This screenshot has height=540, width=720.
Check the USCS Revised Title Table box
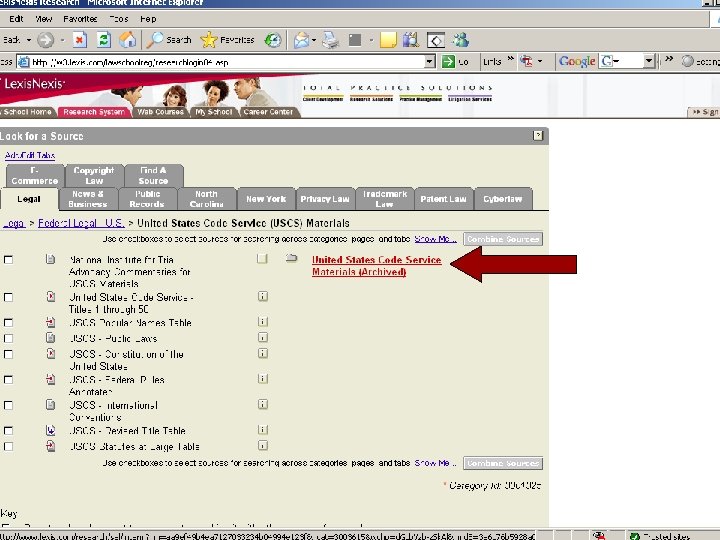tap(8, 431)
